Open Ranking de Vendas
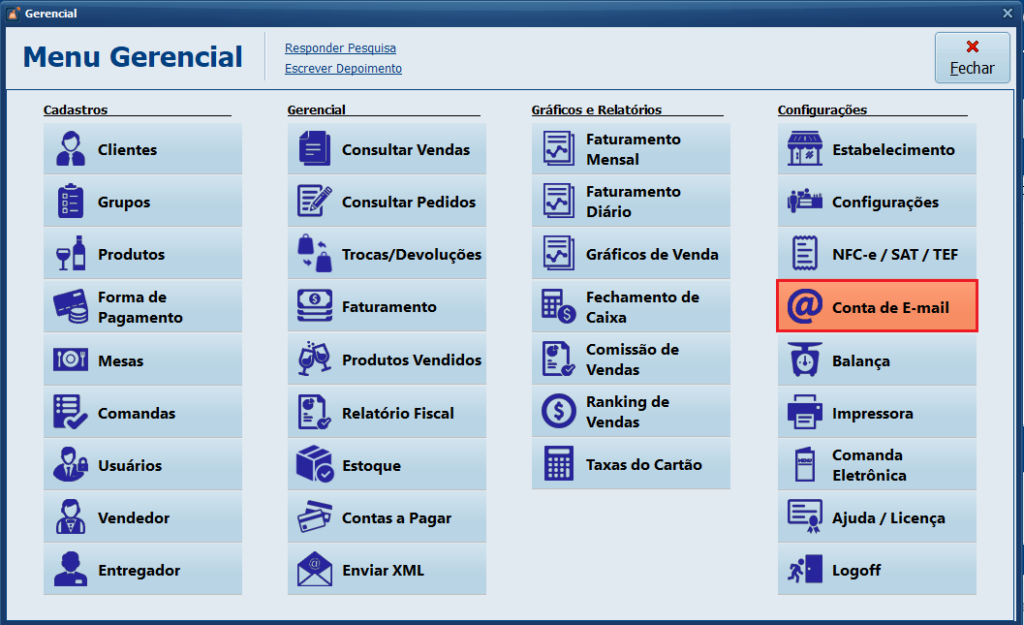The image size is (1024, 625). (632, 412)
